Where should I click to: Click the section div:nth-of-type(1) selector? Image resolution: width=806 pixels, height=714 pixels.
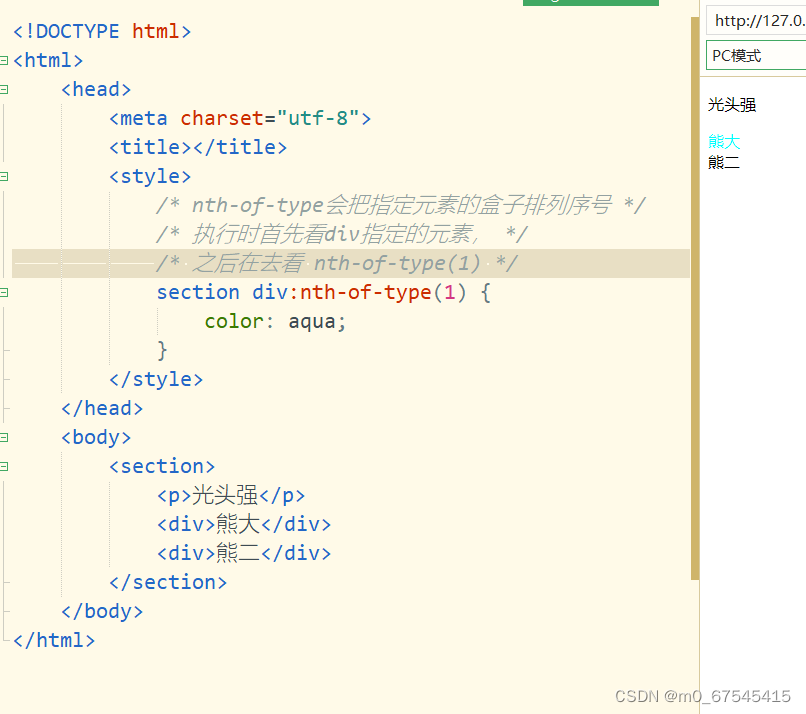[320, 292]
